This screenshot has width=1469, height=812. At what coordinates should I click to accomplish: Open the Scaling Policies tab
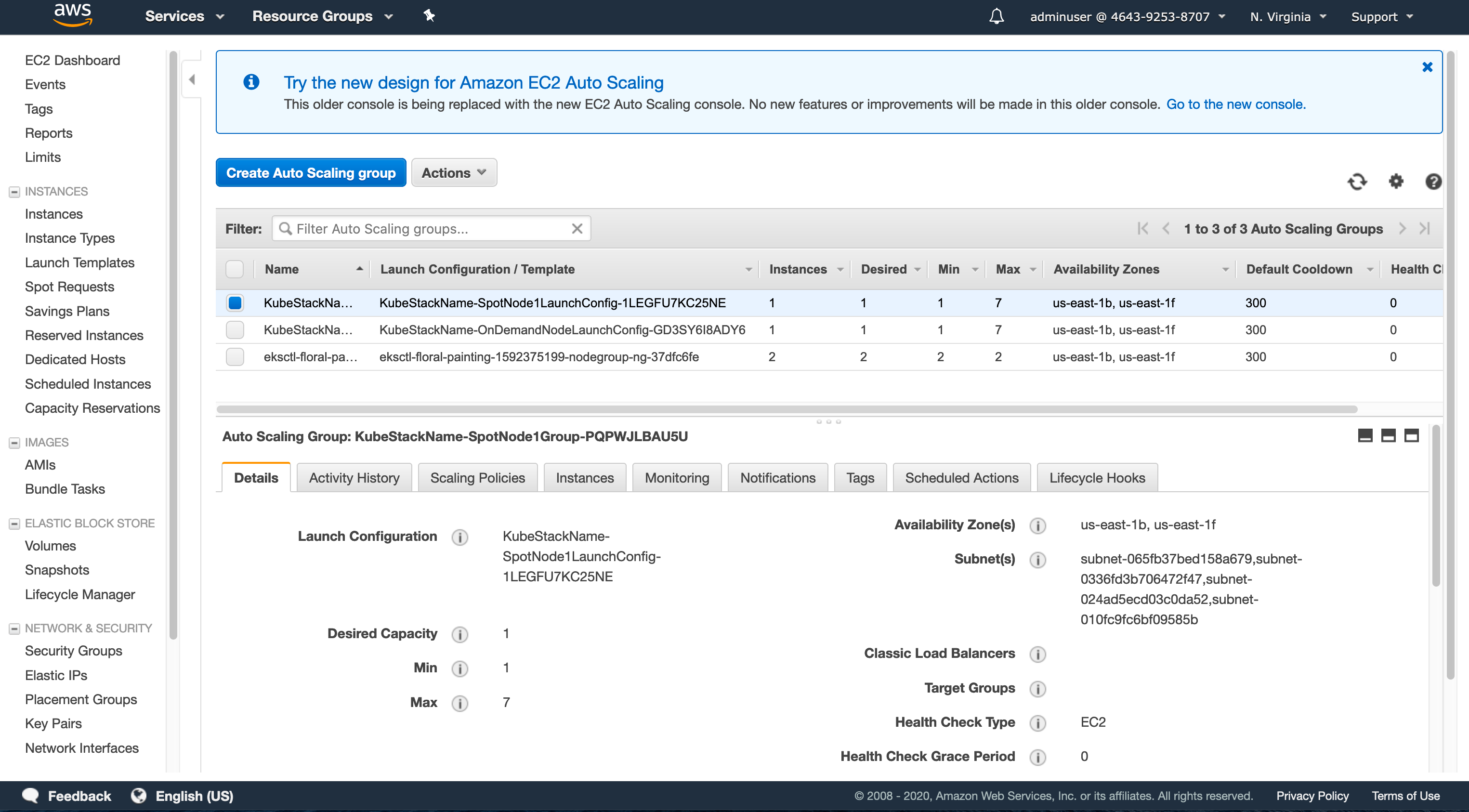477,477
